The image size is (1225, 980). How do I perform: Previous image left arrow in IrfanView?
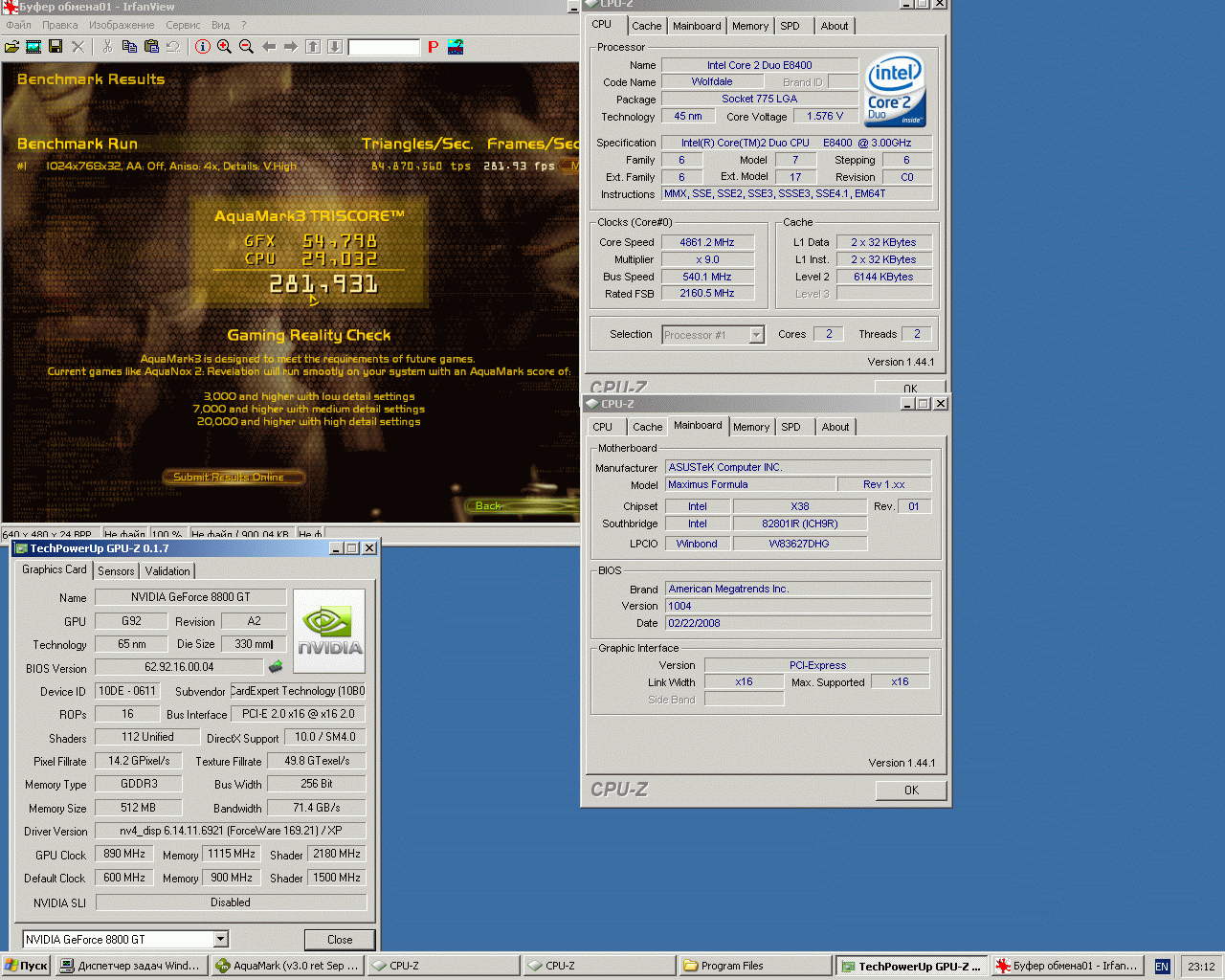(x=269, y=46)
